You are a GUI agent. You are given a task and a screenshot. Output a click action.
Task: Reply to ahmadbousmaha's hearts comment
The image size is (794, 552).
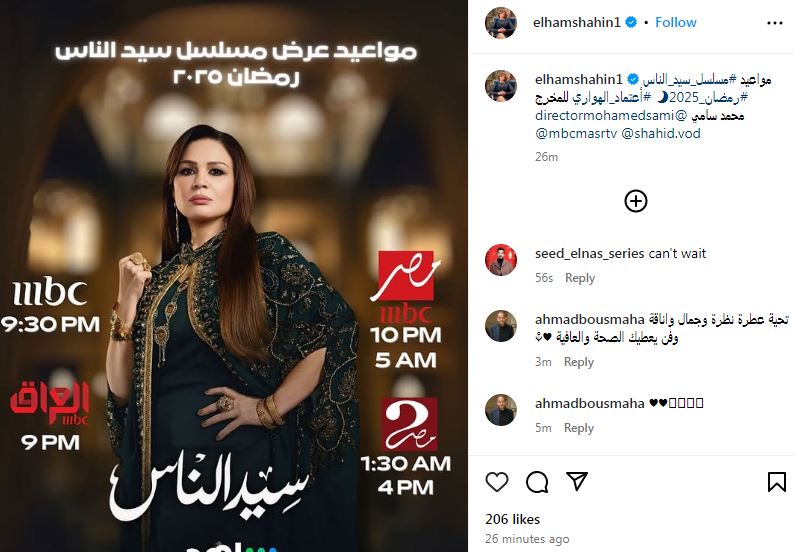click(x=579, y=428)
